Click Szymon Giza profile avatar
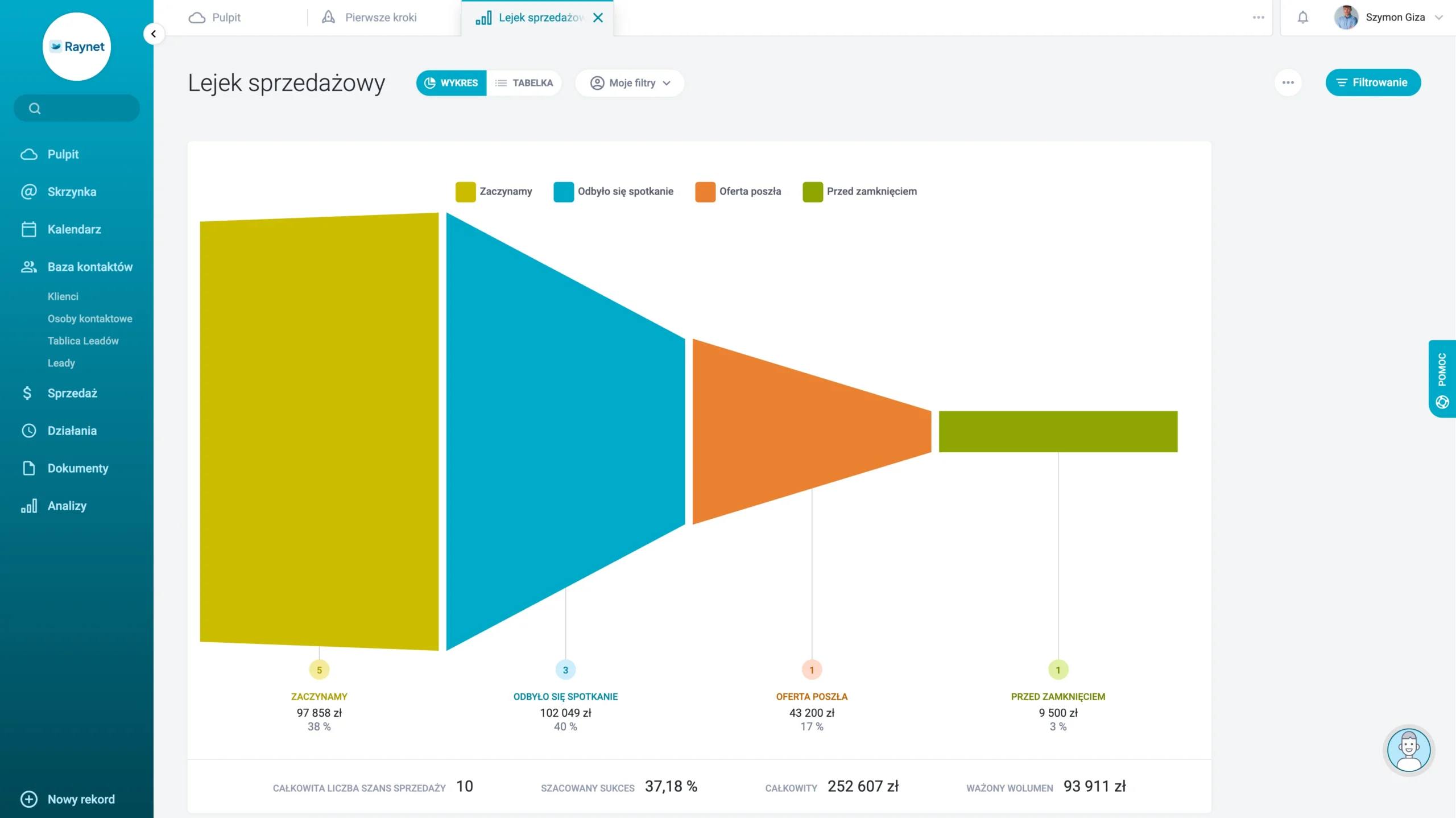 coord(1346,18)
